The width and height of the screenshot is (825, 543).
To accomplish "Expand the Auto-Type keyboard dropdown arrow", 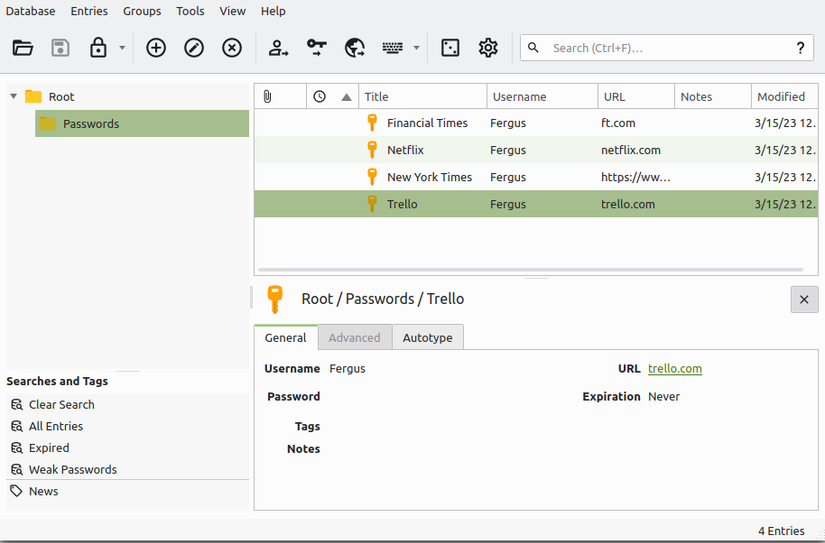I will tap(416, 48).
